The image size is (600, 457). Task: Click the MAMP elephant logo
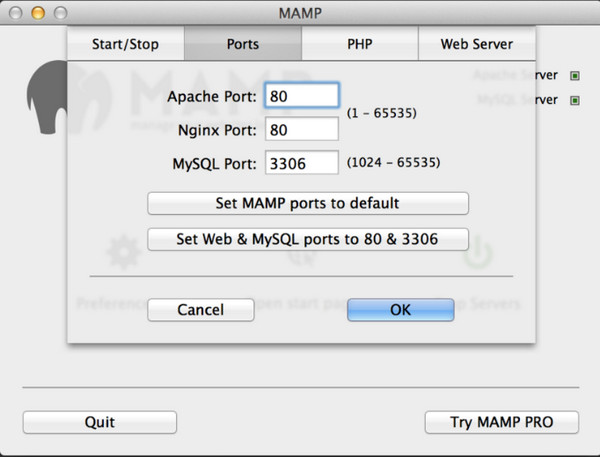click(46, 97)
